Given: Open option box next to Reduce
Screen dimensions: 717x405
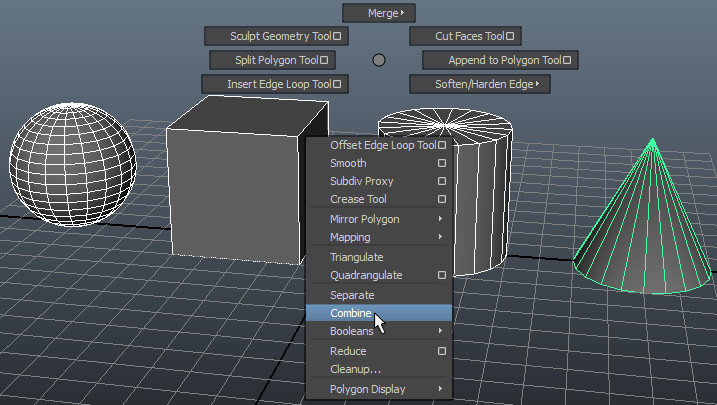Looking at the screenshot, I should coord(441,351).
